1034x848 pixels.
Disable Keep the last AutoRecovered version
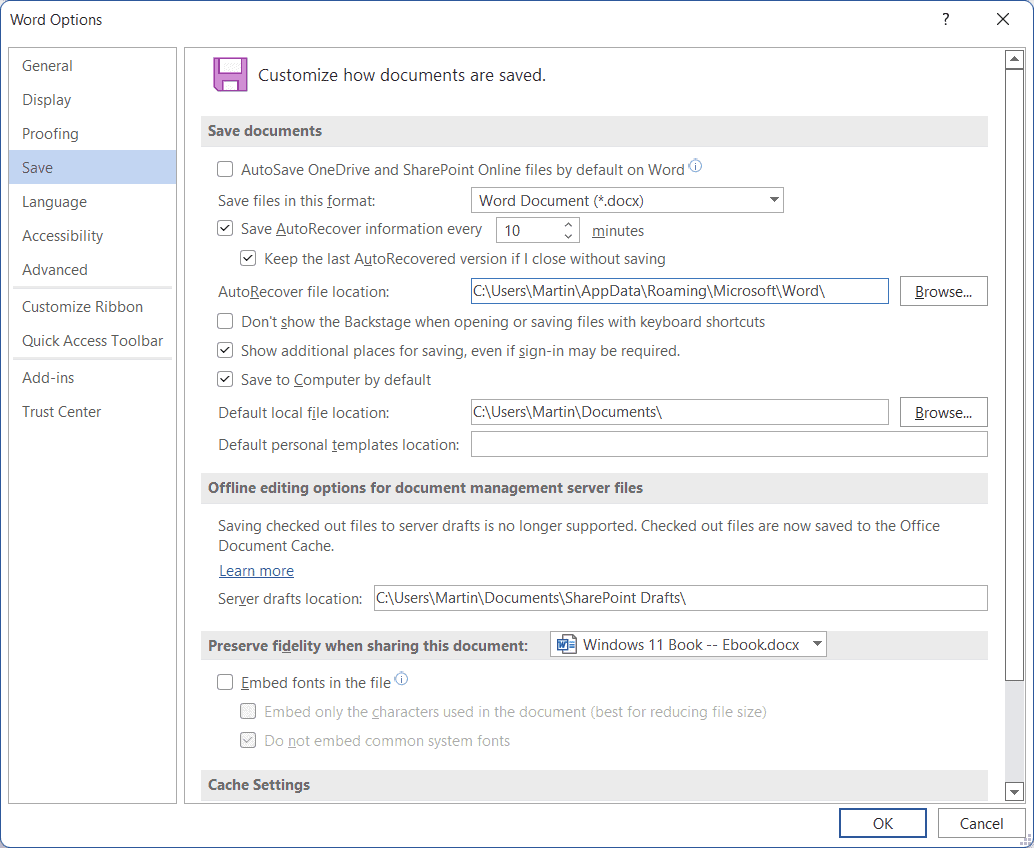[247, 258]
